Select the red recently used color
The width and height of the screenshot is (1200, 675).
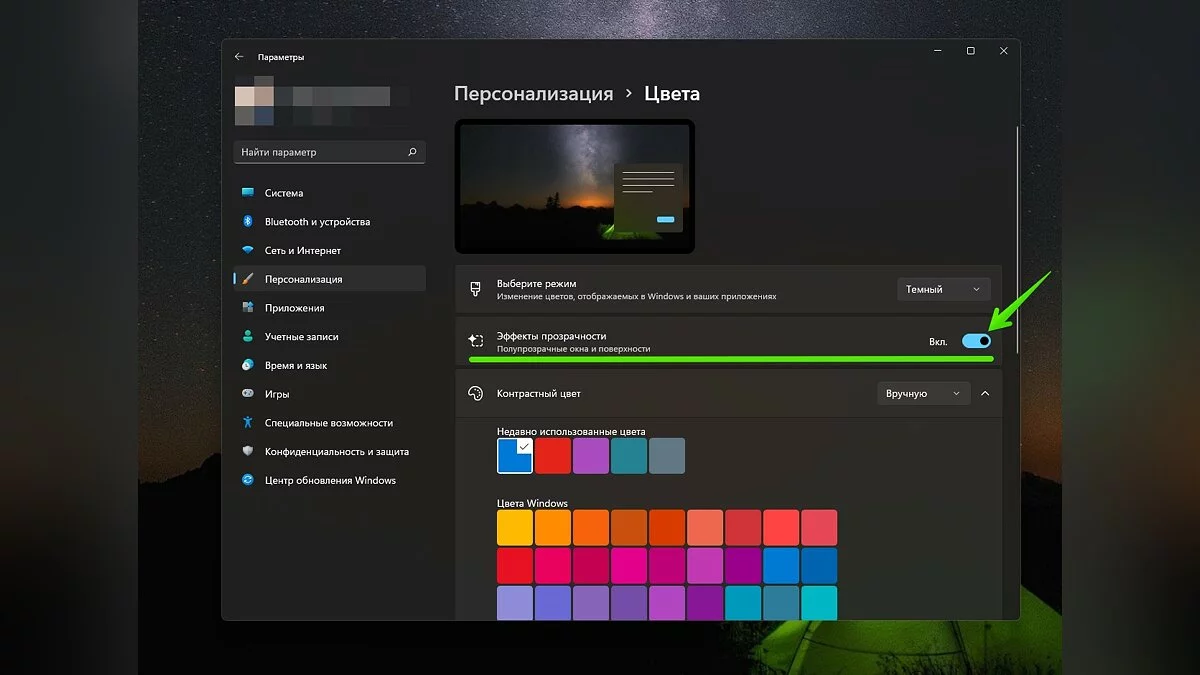tap(553, 456)
